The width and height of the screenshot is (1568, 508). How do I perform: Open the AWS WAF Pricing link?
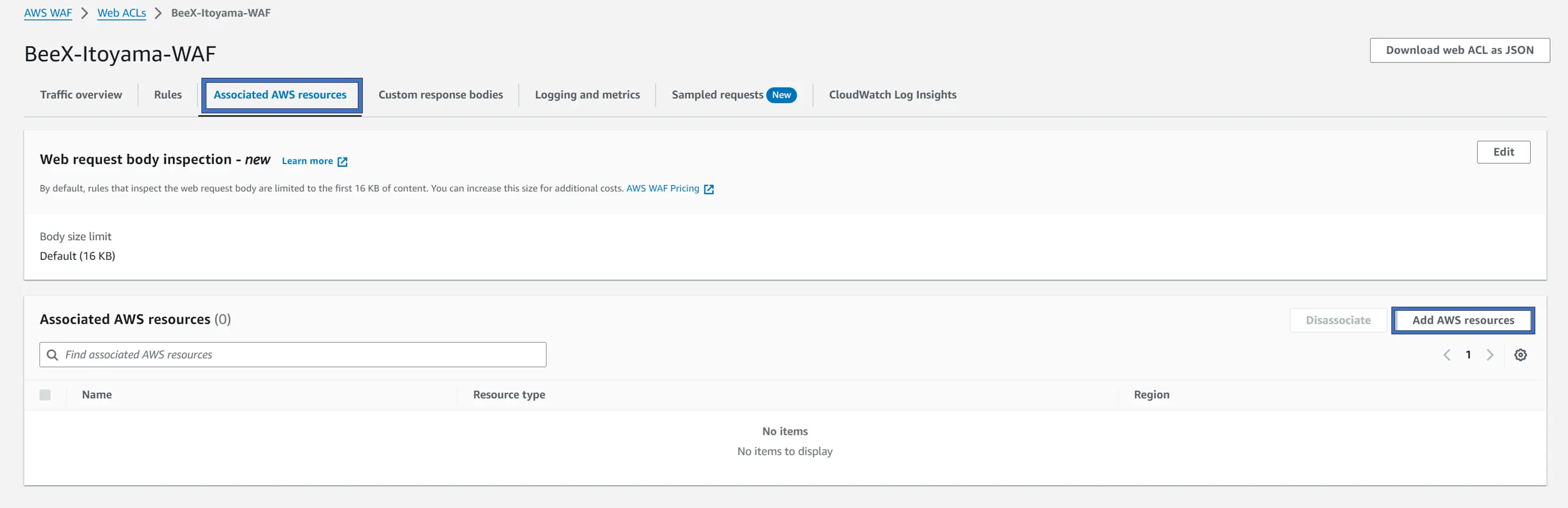tap(663, 189)
